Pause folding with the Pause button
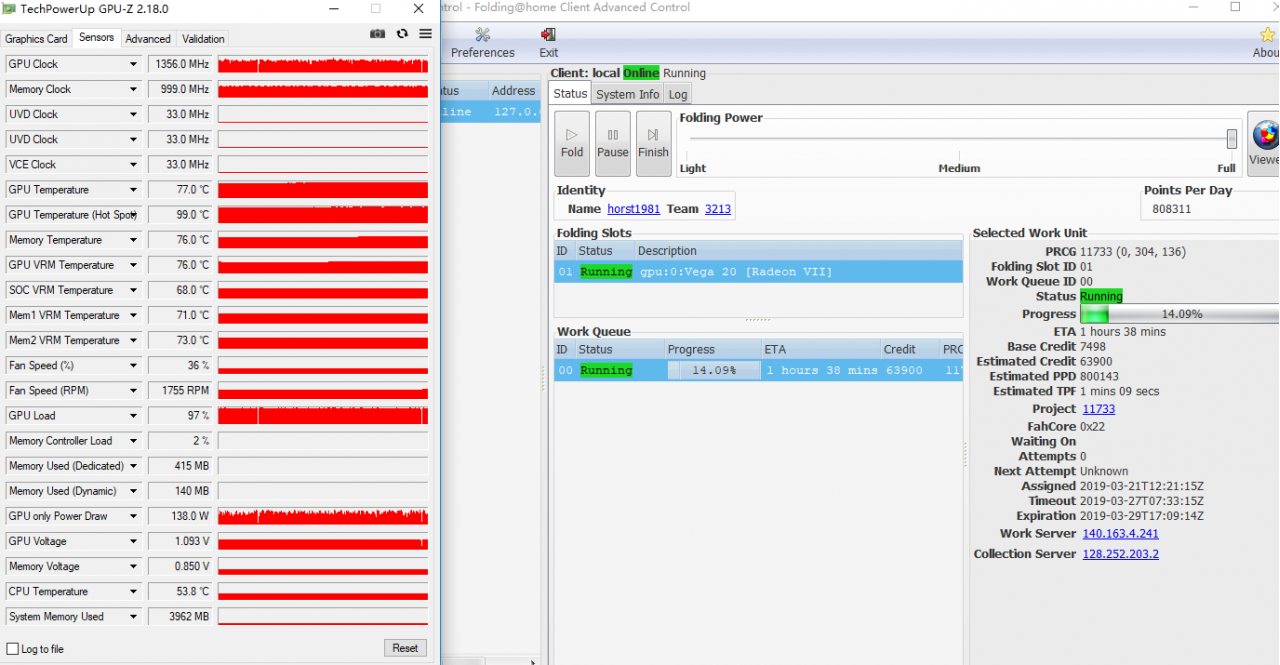Screen dimensions: 1280x665 [613, 143]
